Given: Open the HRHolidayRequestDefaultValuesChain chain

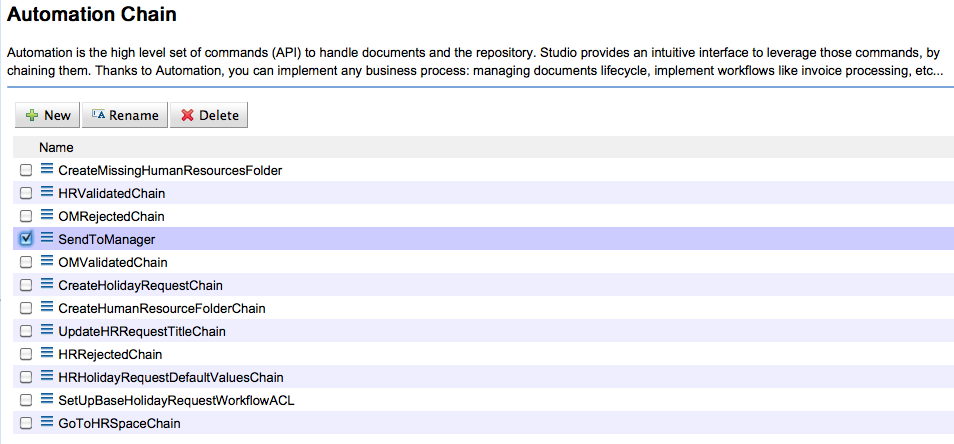Looking at the screenshot, I should click(171, 378).
